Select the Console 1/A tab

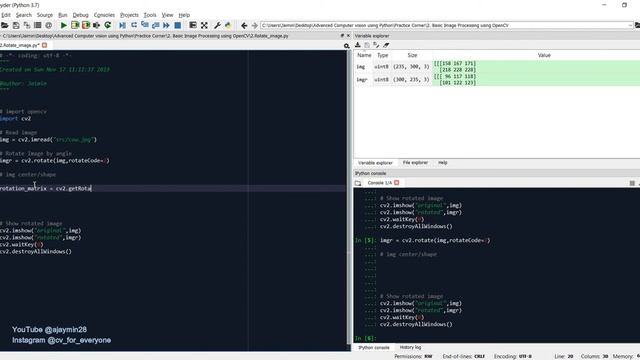click(x=380, y=183)
